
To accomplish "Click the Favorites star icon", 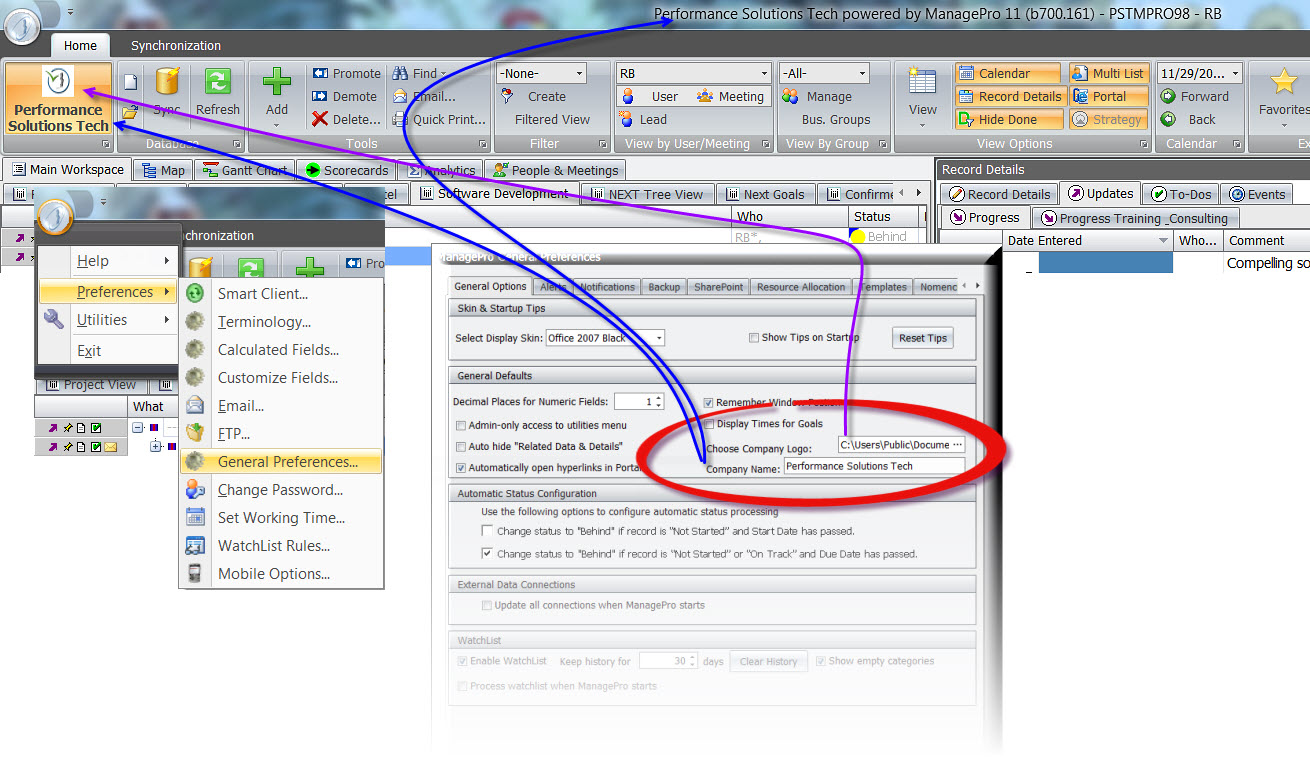I will click(x=1283, y=82).
